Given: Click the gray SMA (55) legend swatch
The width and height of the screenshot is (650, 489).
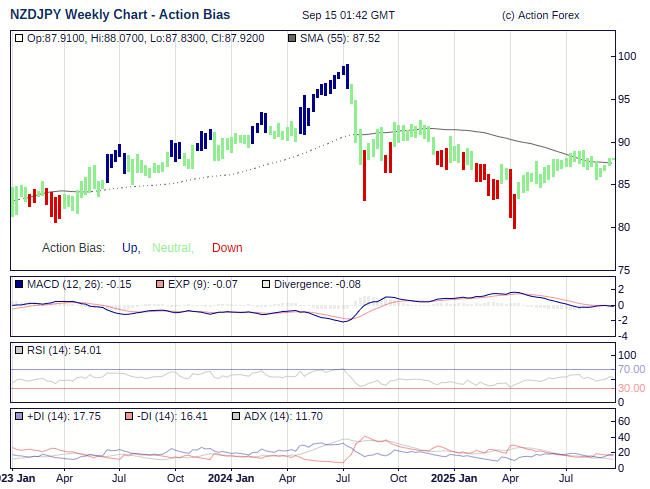Looking at the screenshot, I should [x=292, y=38].
